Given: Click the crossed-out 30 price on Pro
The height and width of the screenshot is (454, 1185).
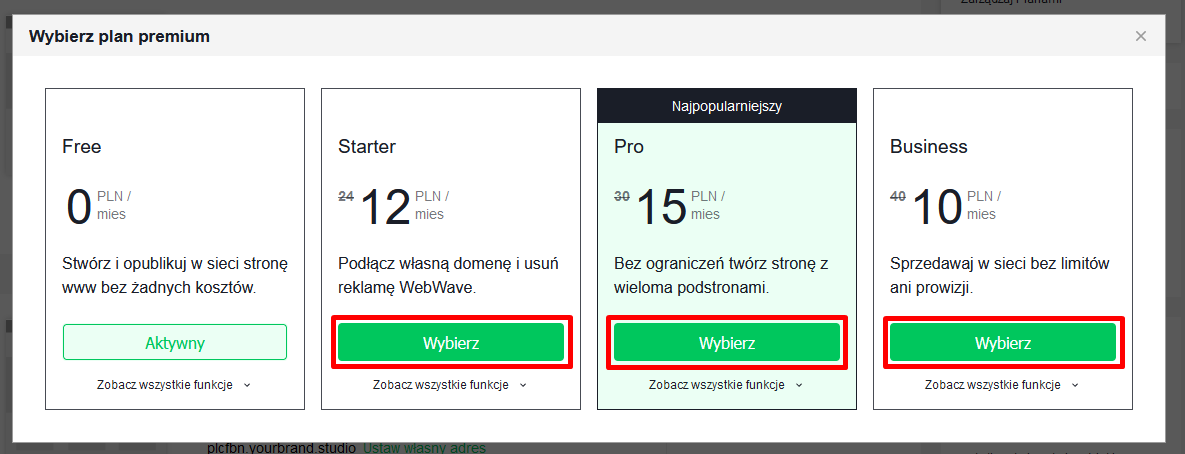Looking at the screenshot, I should point(621,197).
